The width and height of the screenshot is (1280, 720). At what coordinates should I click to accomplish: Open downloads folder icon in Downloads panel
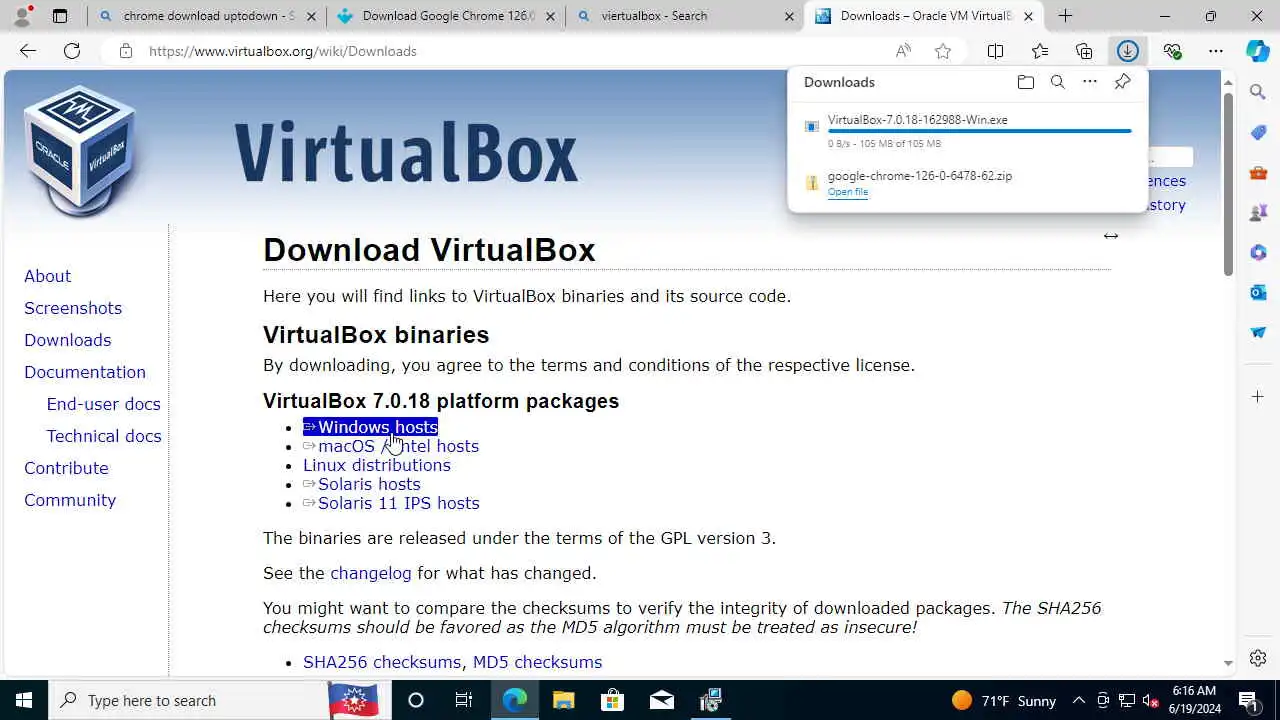click(x=1026, y=82)
